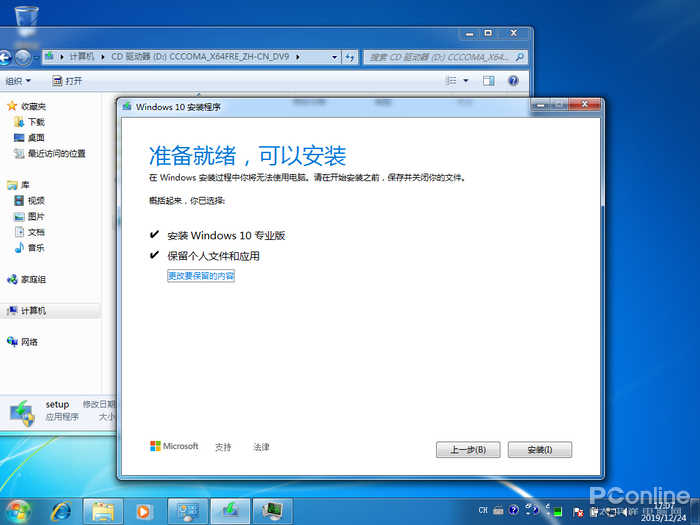Open the Windows Start button
The image size is (700, 525).
click(x=17, y=512)
